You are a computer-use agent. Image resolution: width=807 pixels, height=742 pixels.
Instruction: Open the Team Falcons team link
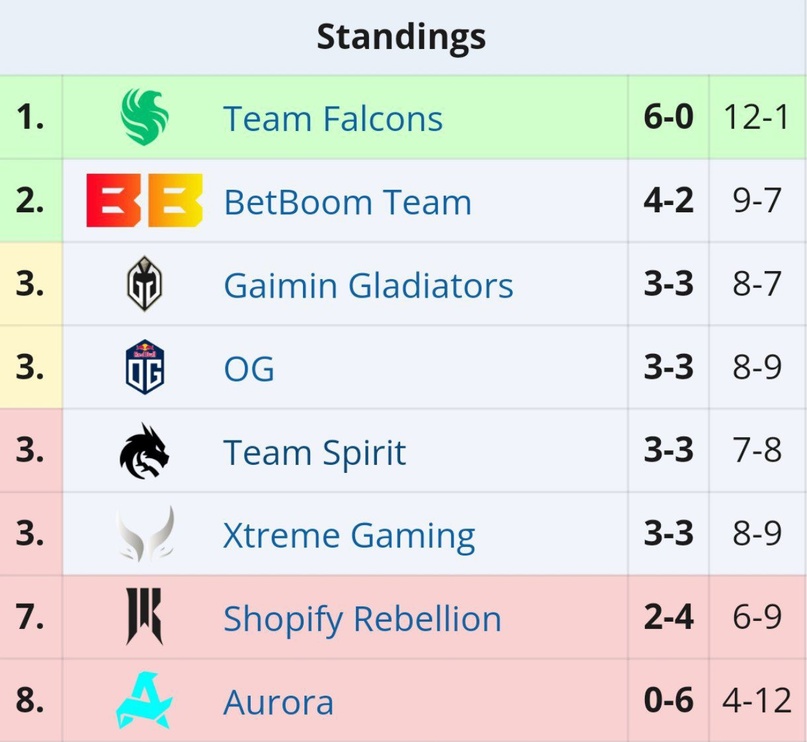click(333, 118)
